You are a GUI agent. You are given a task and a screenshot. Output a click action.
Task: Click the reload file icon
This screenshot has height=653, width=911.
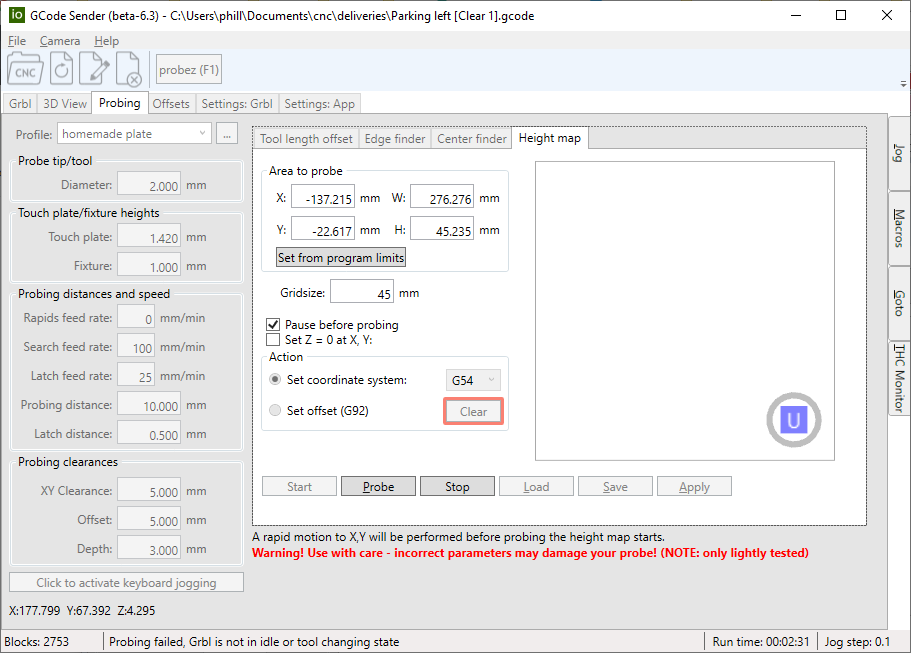click(62, 70)
